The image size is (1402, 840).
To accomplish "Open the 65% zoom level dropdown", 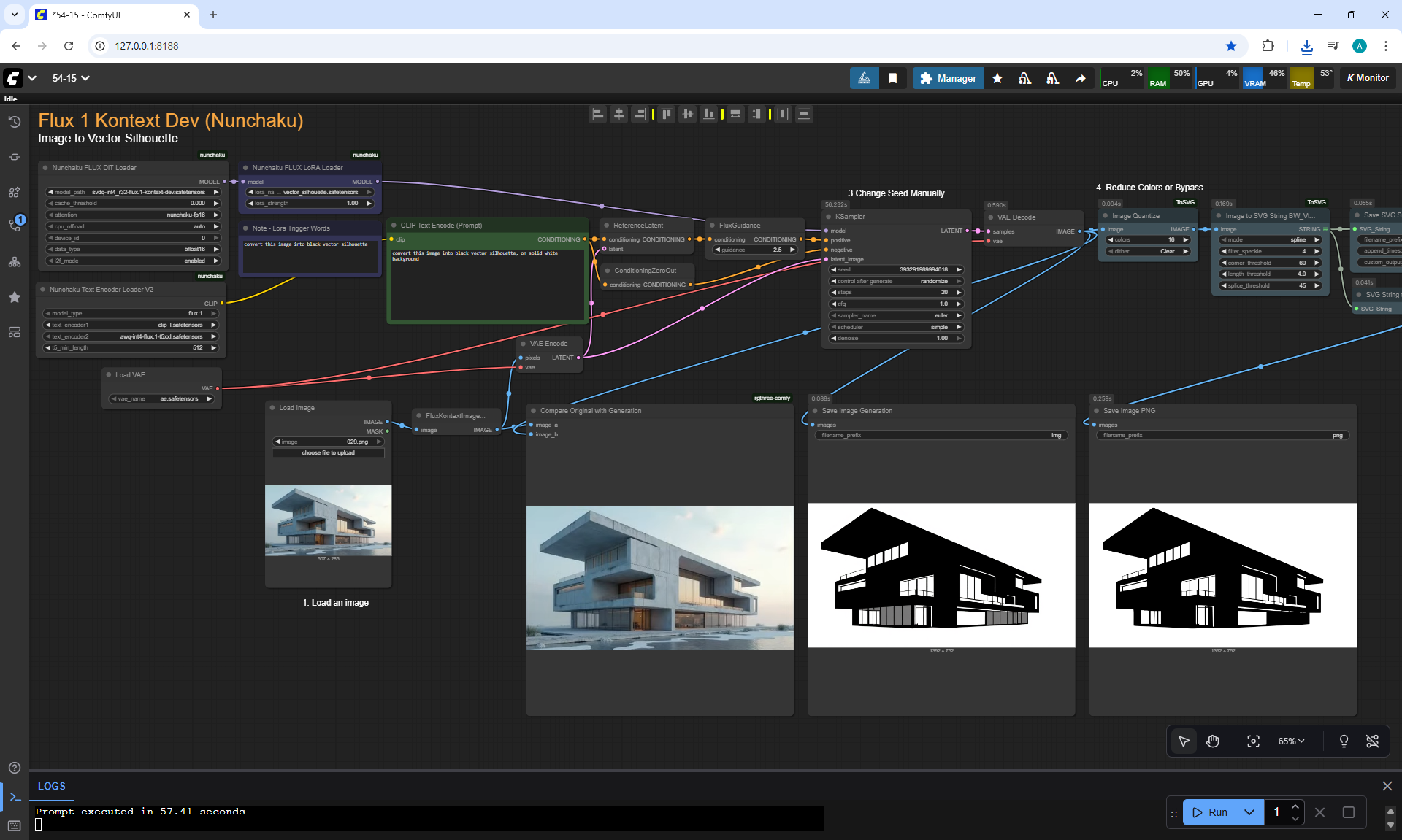I will [x=1291, y=741].
